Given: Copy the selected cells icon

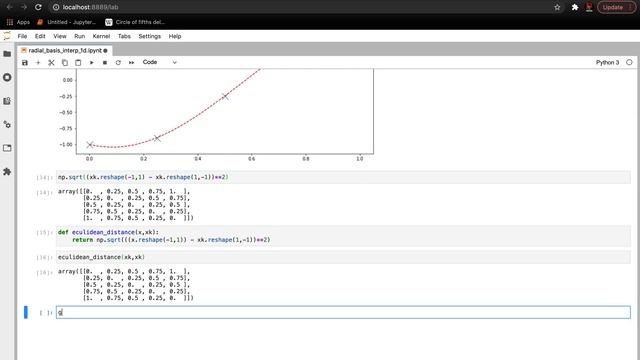Looking at the screenshot, I should click(64, 62).
